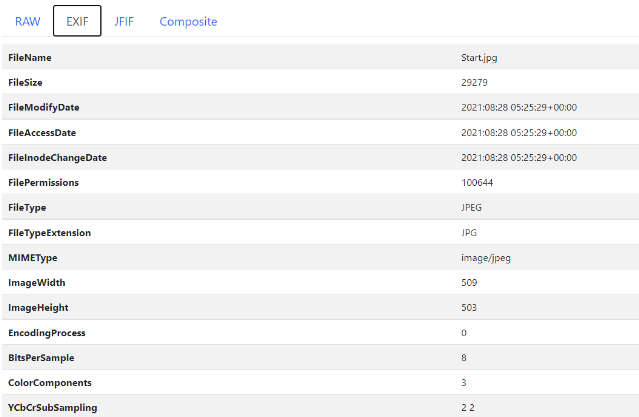Open the JFIF tab

click(124, 21)
